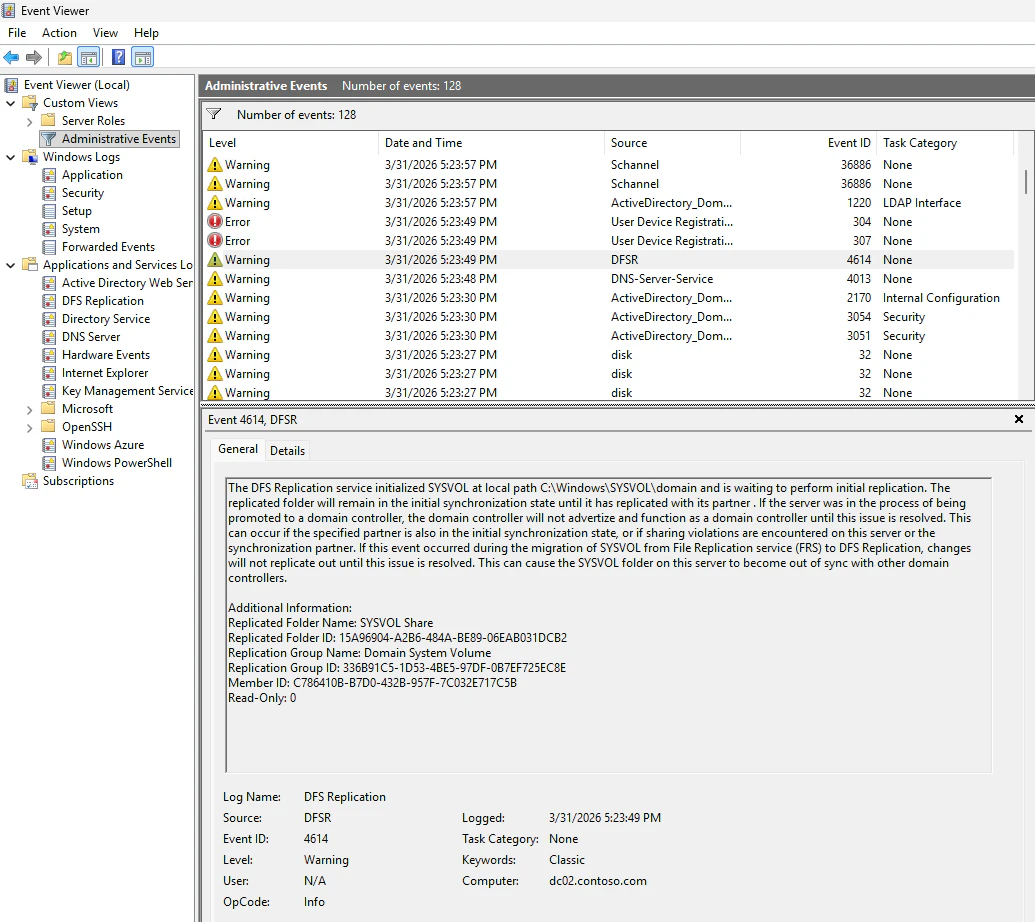
Task: Sort events by Source column header
Action: (x=672, y=143)
